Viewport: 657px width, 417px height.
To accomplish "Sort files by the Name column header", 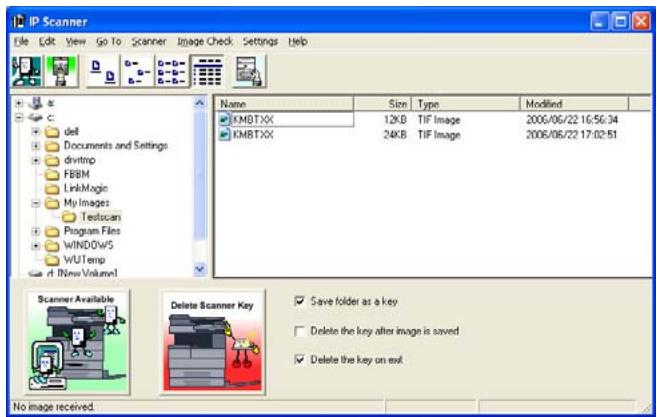I will (284, 104).
